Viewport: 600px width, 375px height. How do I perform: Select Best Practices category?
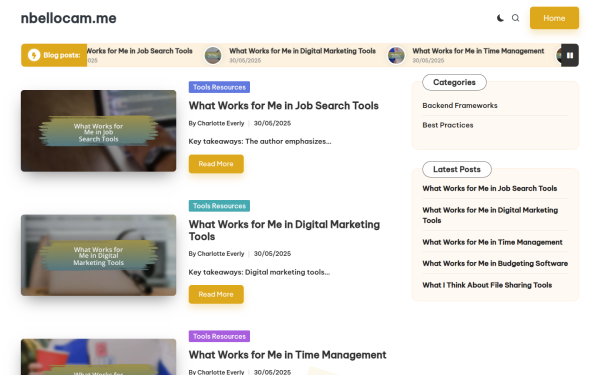click(448, 125)
